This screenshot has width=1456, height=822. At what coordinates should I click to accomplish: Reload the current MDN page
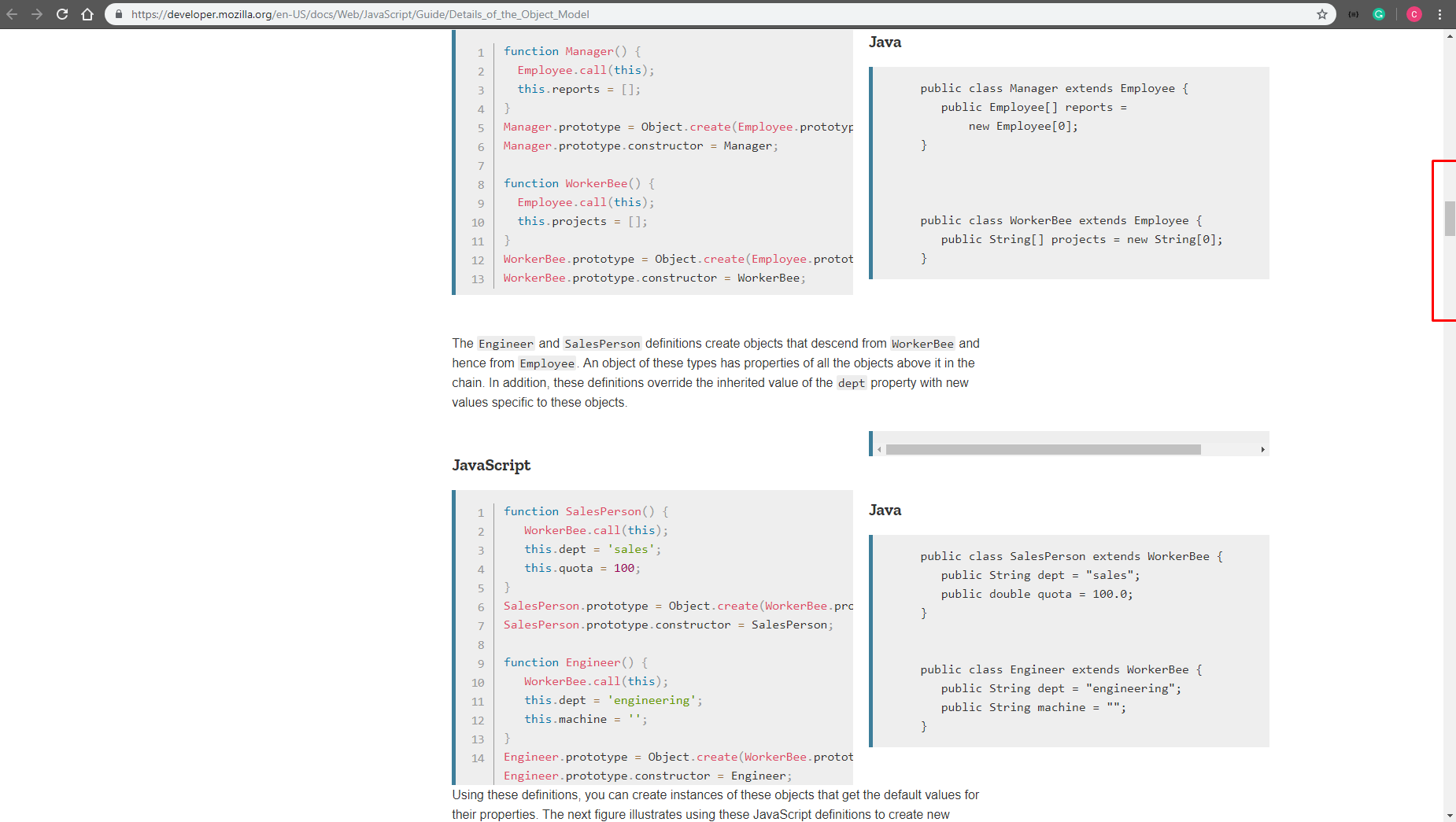click(62, 13)
